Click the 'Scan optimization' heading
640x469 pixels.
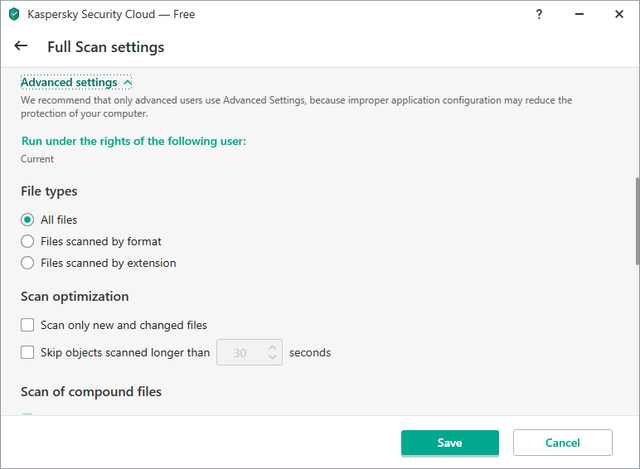pyautogui.click(x=75, y=296)
